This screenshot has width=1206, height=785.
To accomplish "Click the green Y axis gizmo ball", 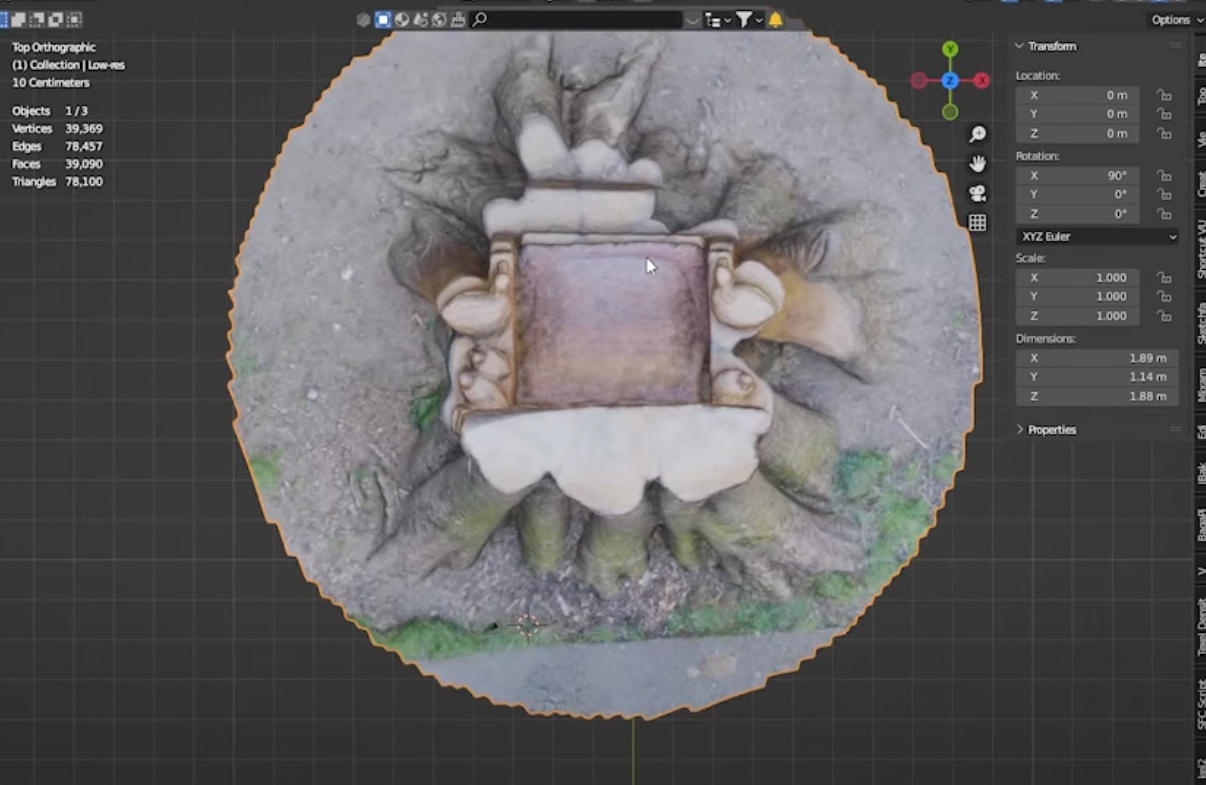I will tap(950, 49).
